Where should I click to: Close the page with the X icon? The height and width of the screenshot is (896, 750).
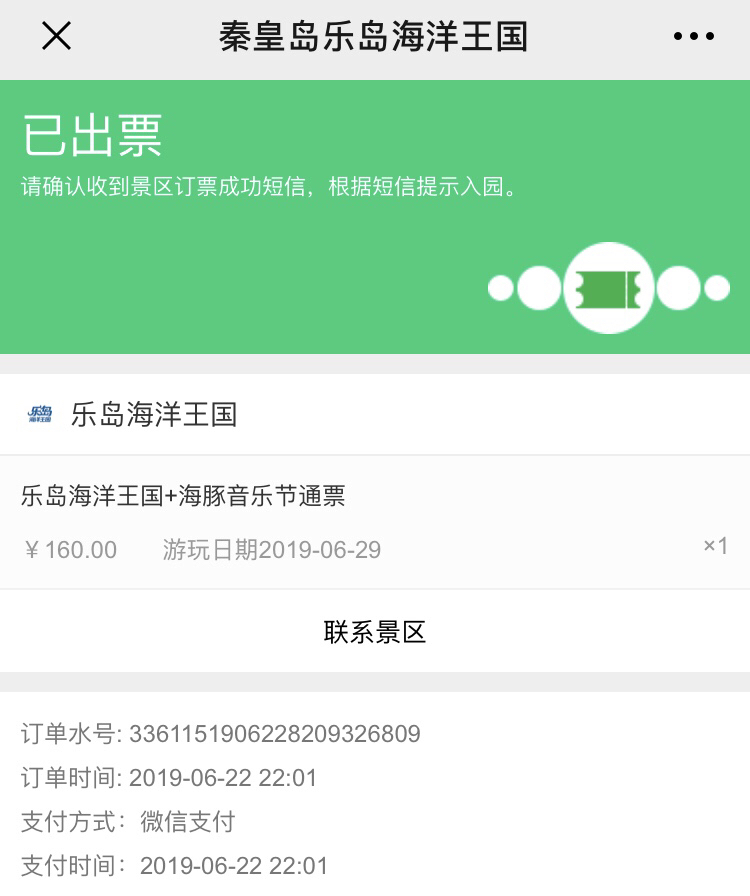coord(56,36)
